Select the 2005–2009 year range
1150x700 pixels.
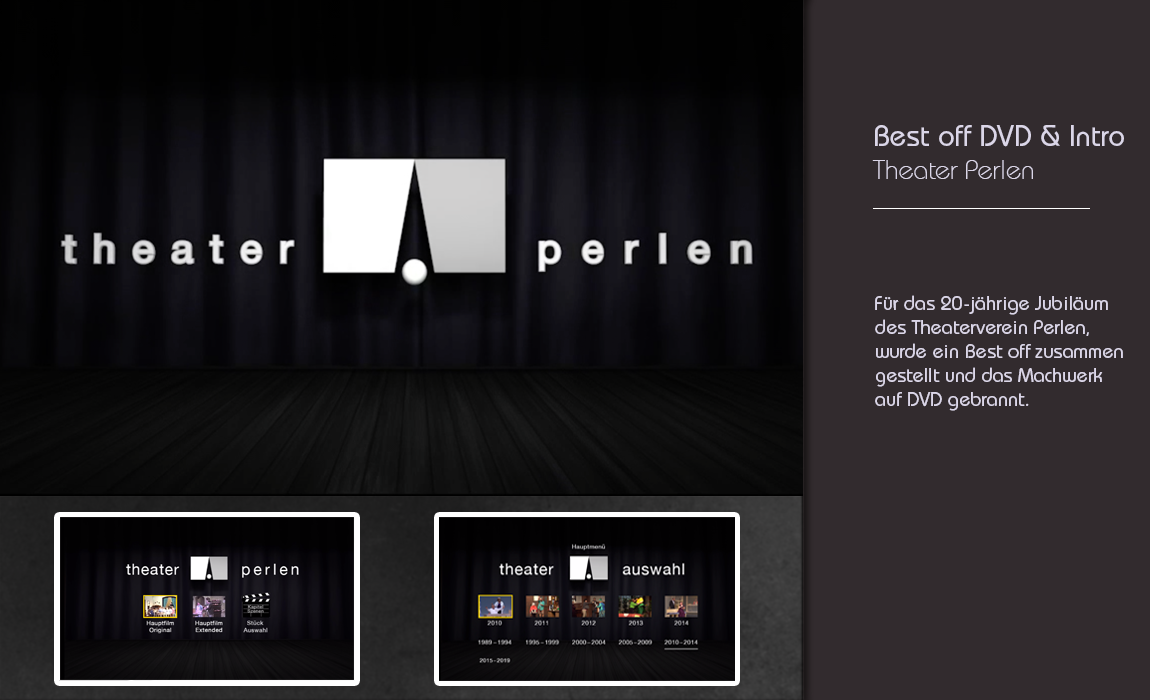click(635, 642)
